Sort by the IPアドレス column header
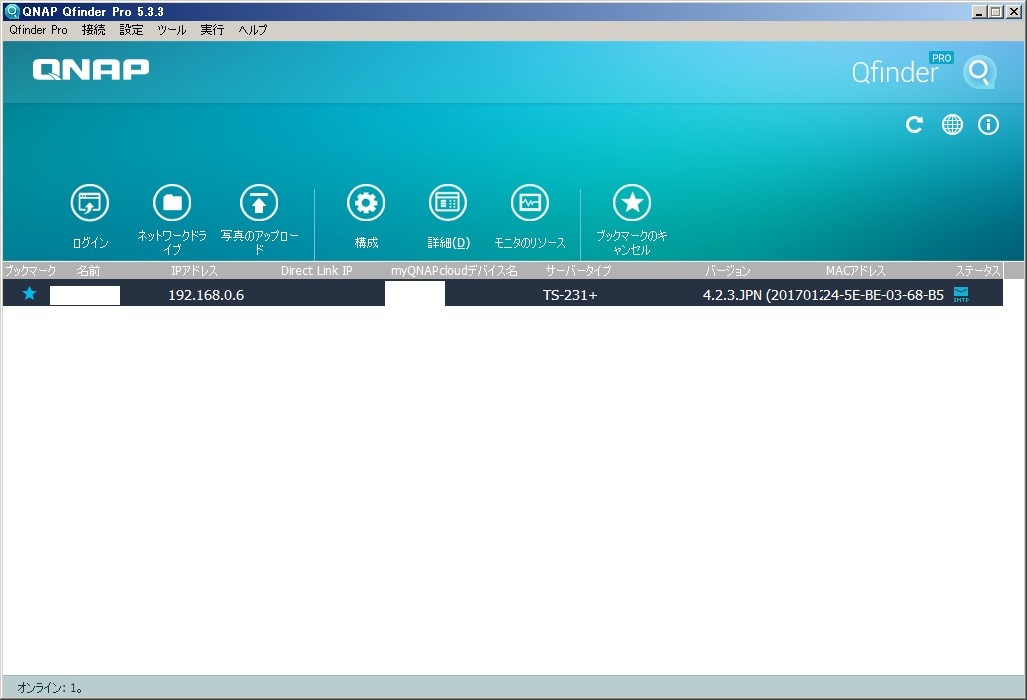This screenshot has width=1027, height=700. pos(194,270)
